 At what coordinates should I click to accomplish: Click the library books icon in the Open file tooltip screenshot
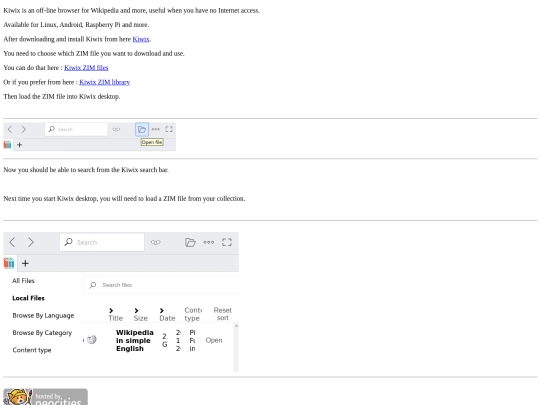[x=7, y=145]
